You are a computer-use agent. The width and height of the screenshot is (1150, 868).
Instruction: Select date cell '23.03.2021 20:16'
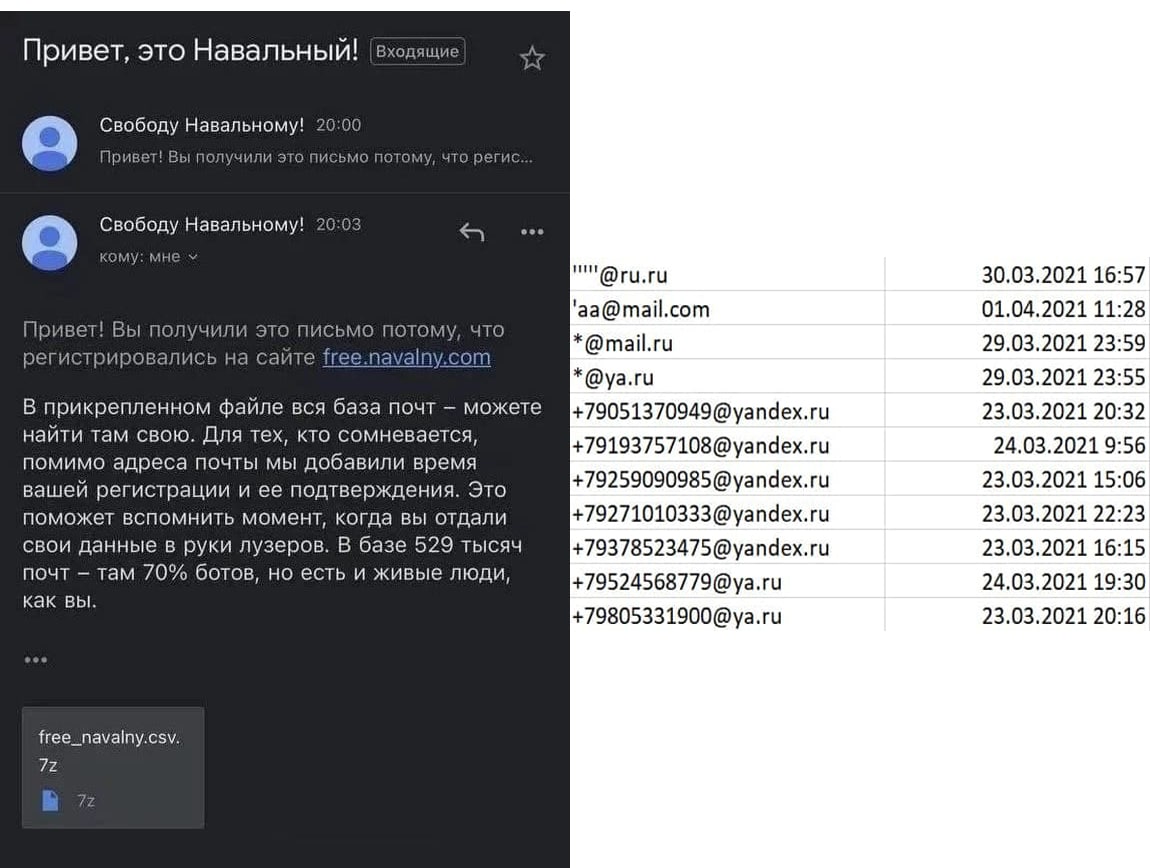[1017, 615]
